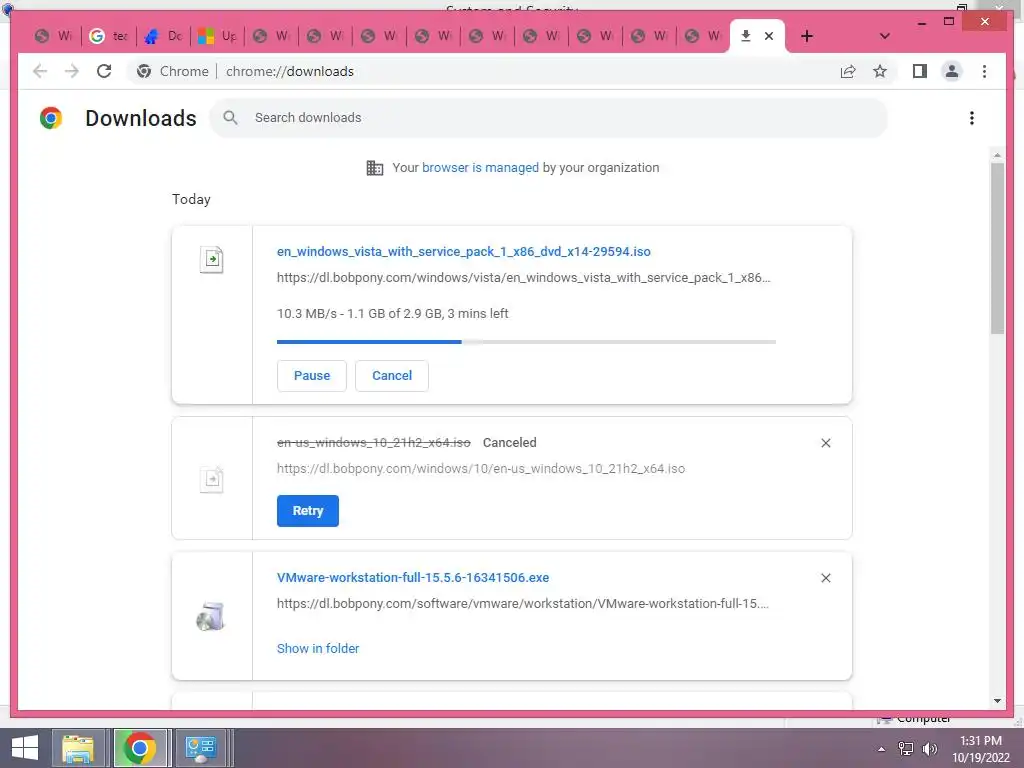Reload the downloads page
The height and width of the screenshot is (768, 1024).
pyautogui.click(x=104, y=71)
